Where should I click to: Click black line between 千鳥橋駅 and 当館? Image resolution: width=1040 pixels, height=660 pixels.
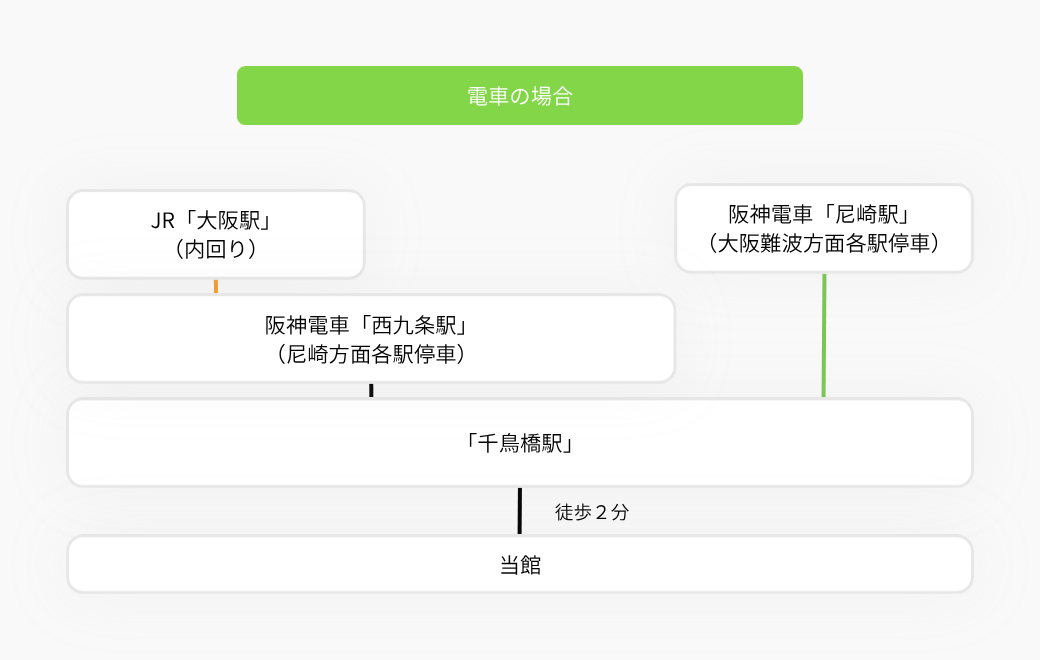point(519,511)
